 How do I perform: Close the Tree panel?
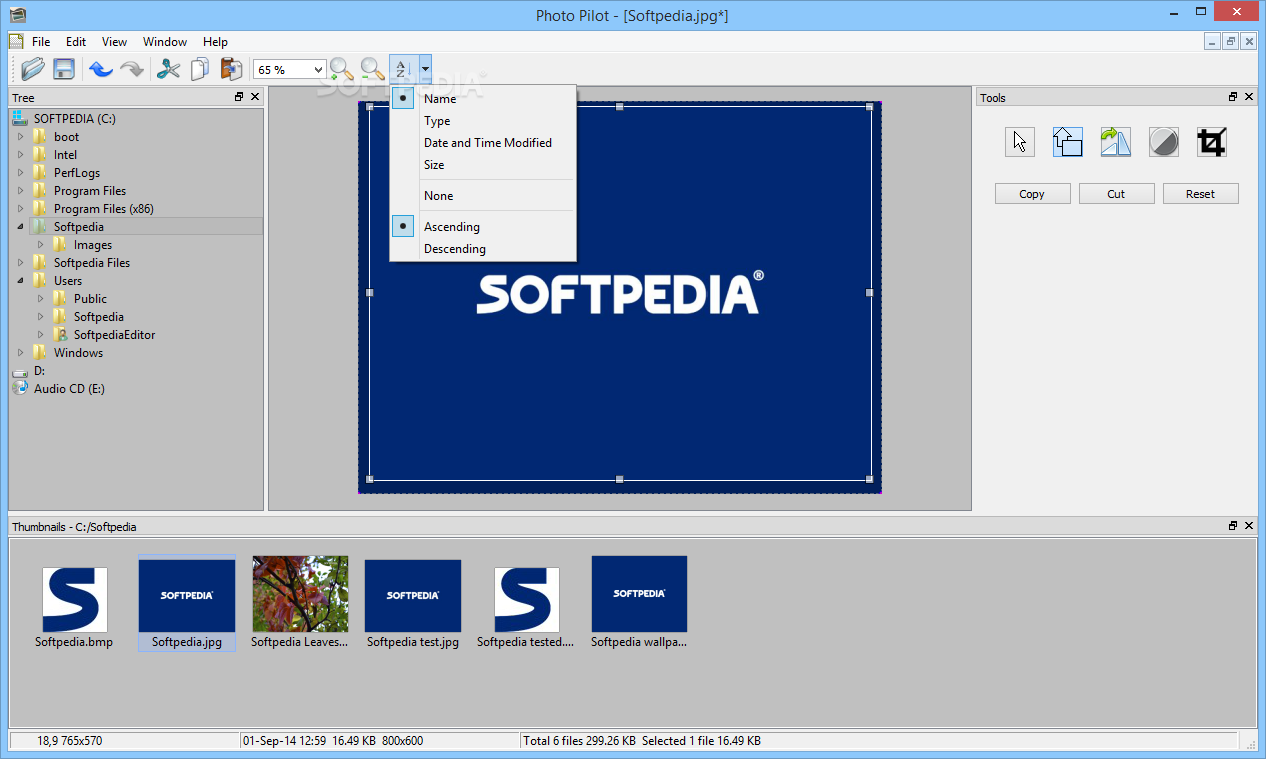pyautogui.click(x=255, y=97)
